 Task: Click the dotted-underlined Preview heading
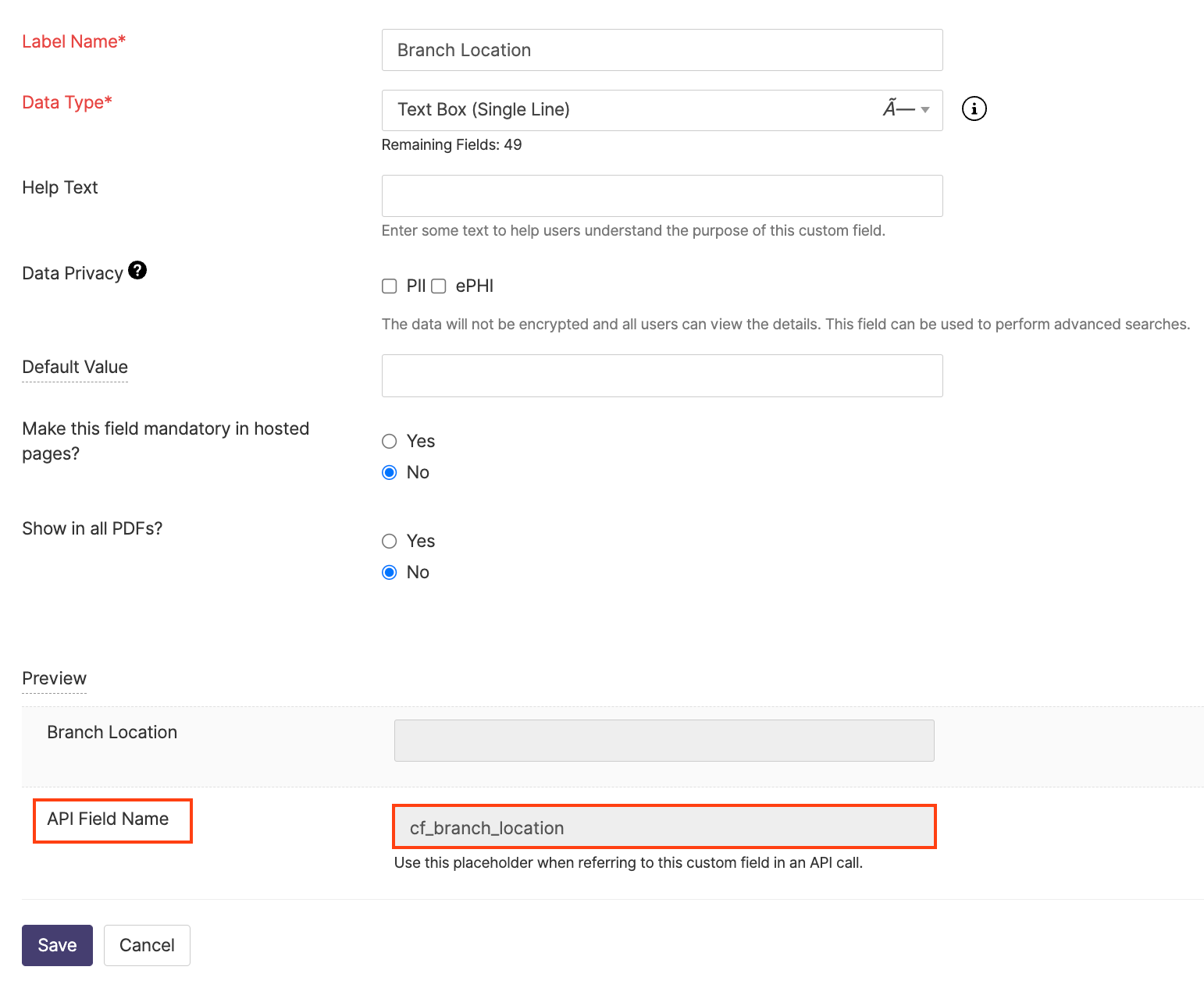tap(54, 678)
